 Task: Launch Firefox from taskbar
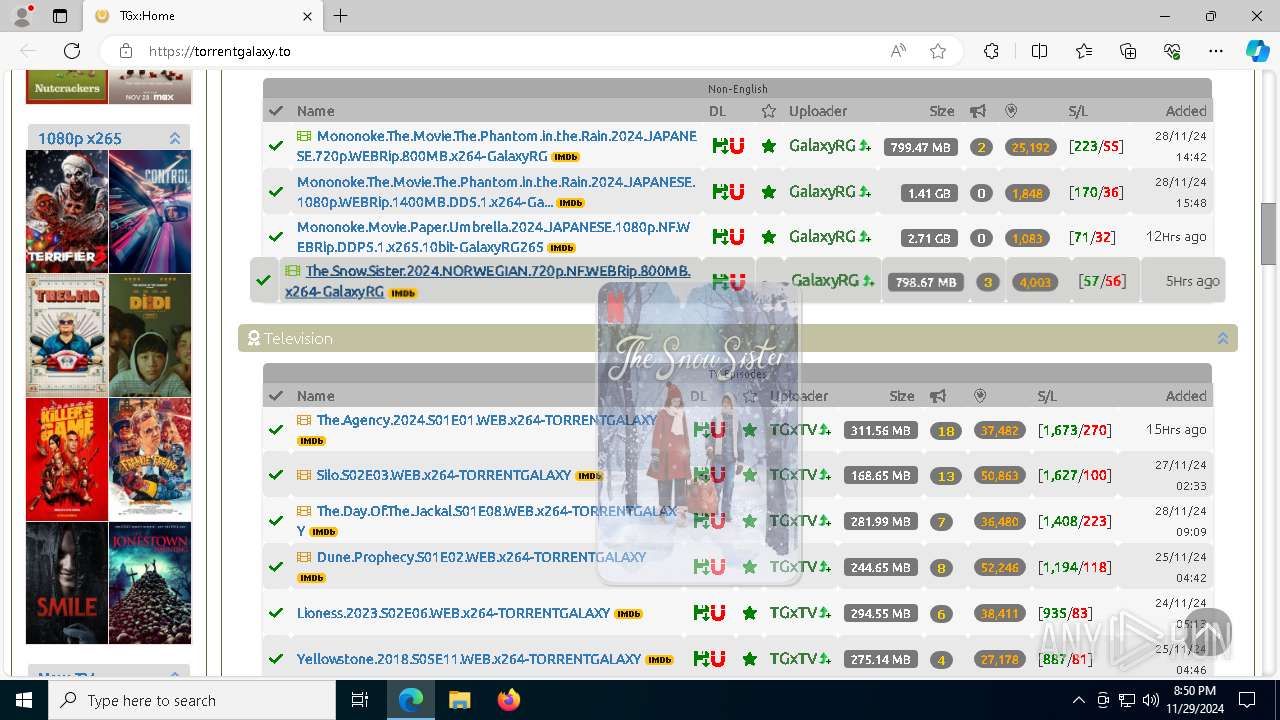[x=508, y=700]
